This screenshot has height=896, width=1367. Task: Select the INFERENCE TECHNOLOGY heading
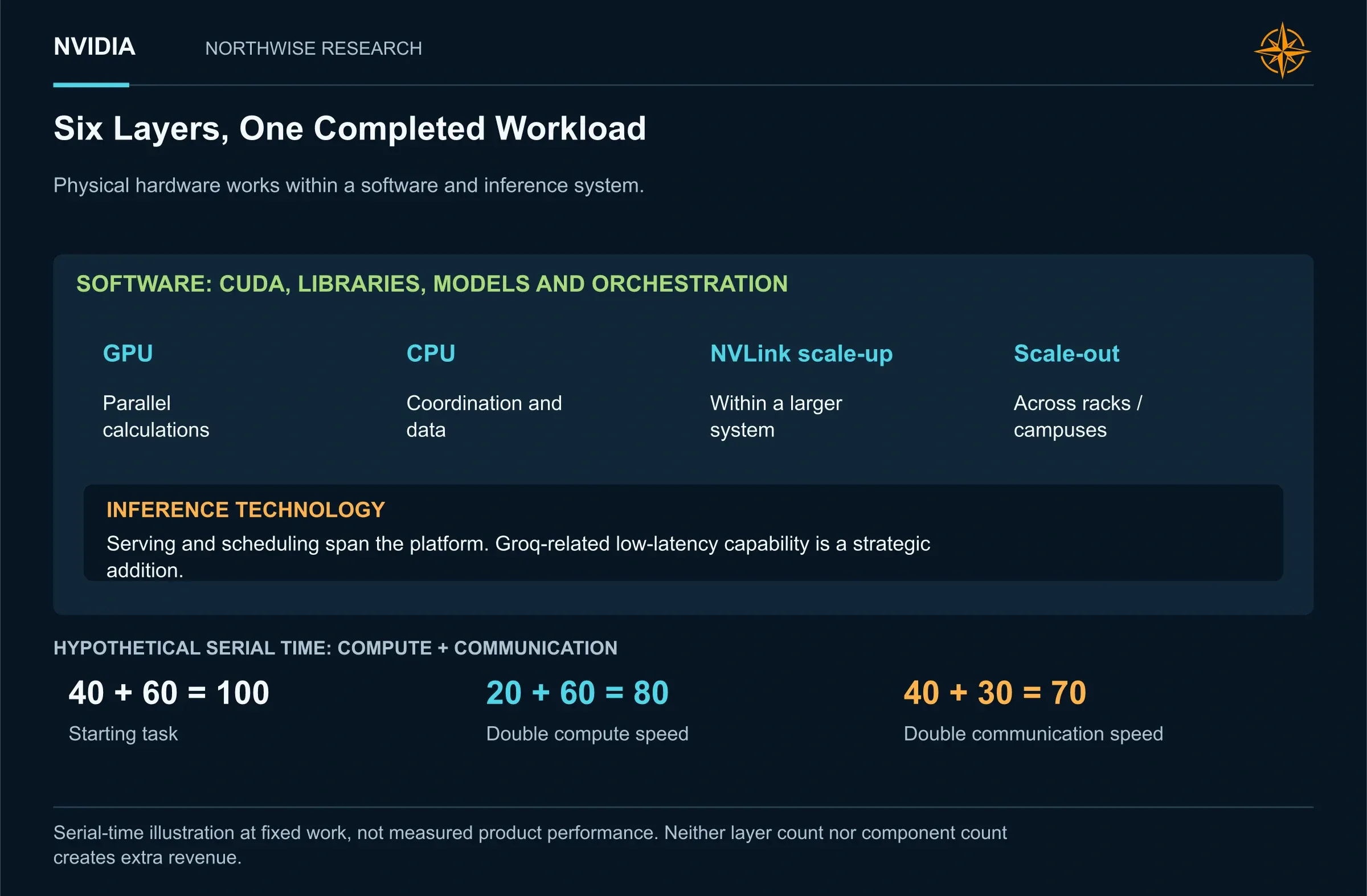[x=246, y=509]
